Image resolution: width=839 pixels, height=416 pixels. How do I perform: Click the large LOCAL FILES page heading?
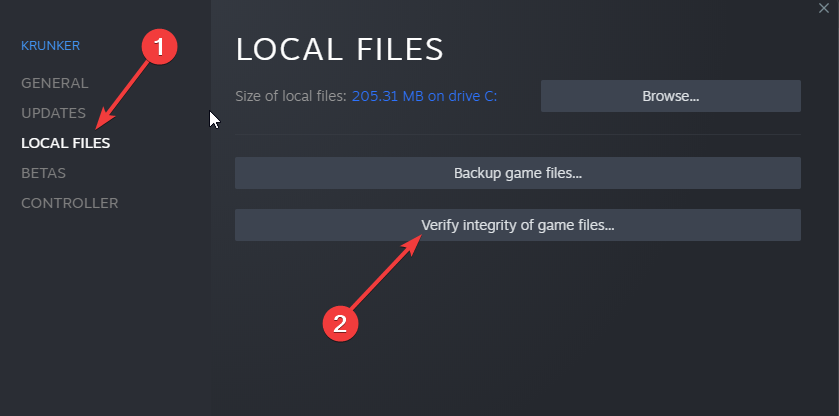click(x=340, y=49)
